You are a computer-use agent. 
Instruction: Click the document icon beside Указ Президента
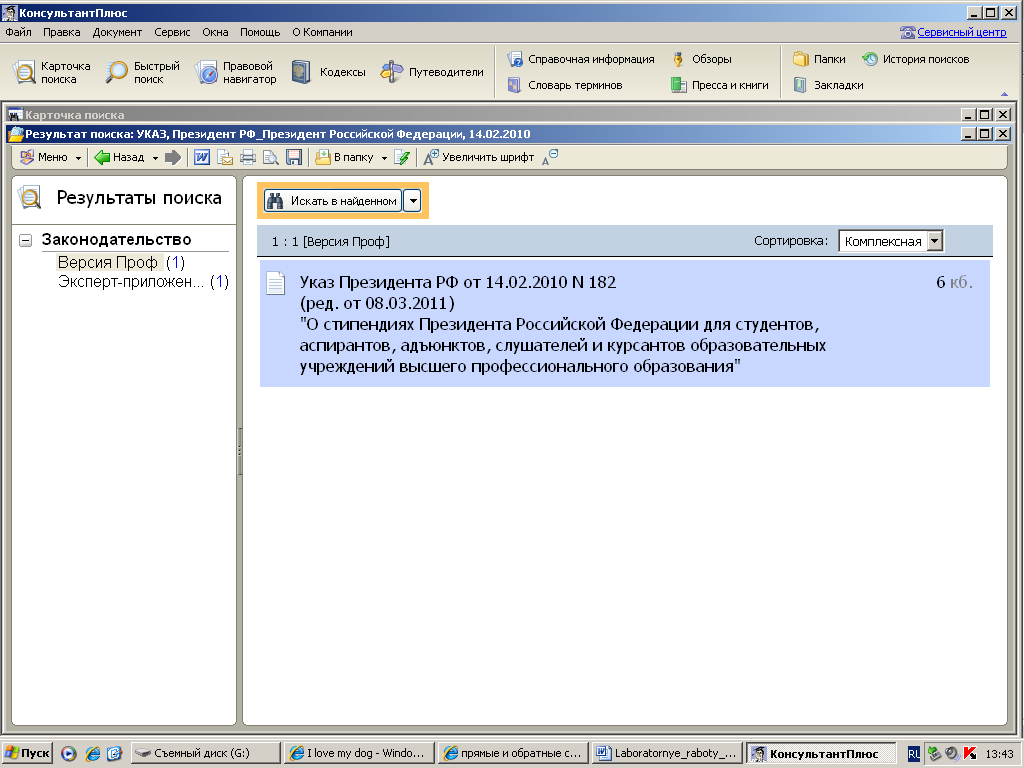(x=276, y=283)
